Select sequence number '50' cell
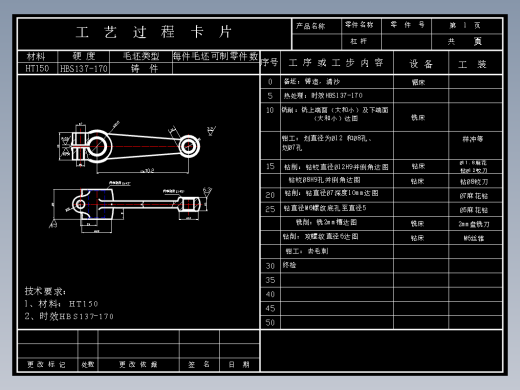Image resolution: width=520 pixels, height=390 pixels. [x=270, y=322]
